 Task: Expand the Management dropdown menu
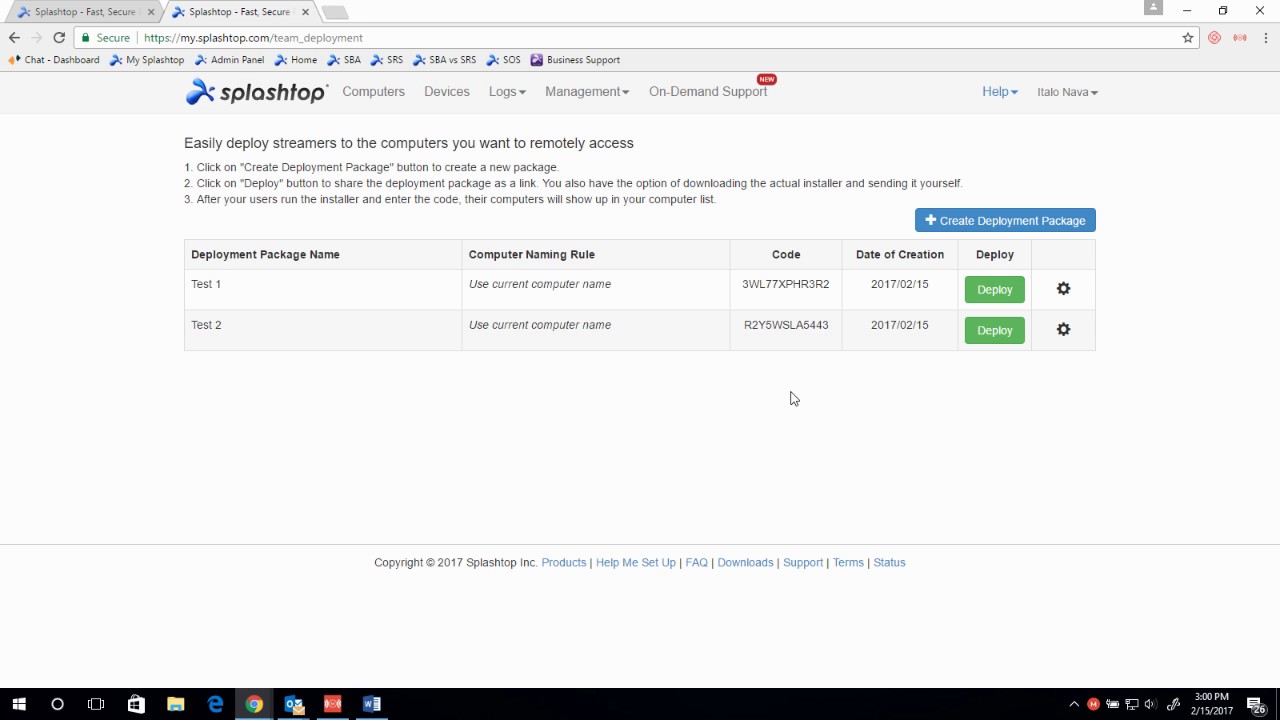[587, 92]
